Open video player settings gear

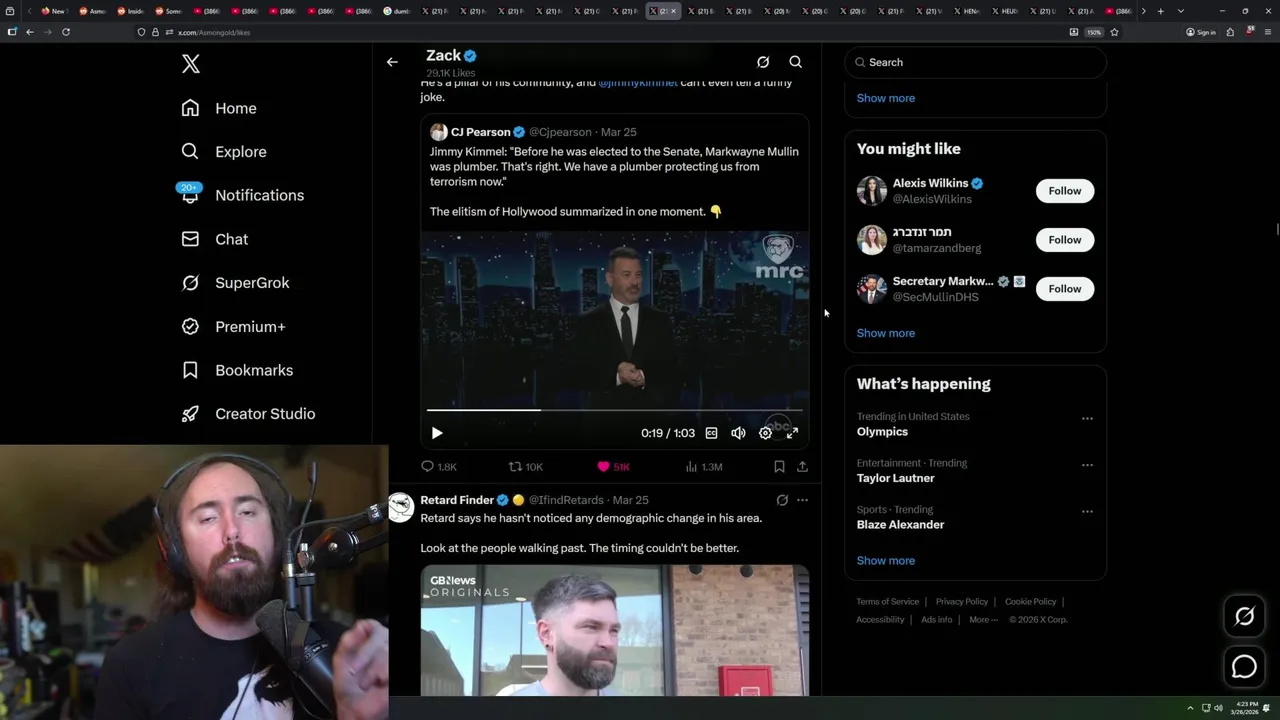coord(765,433)
